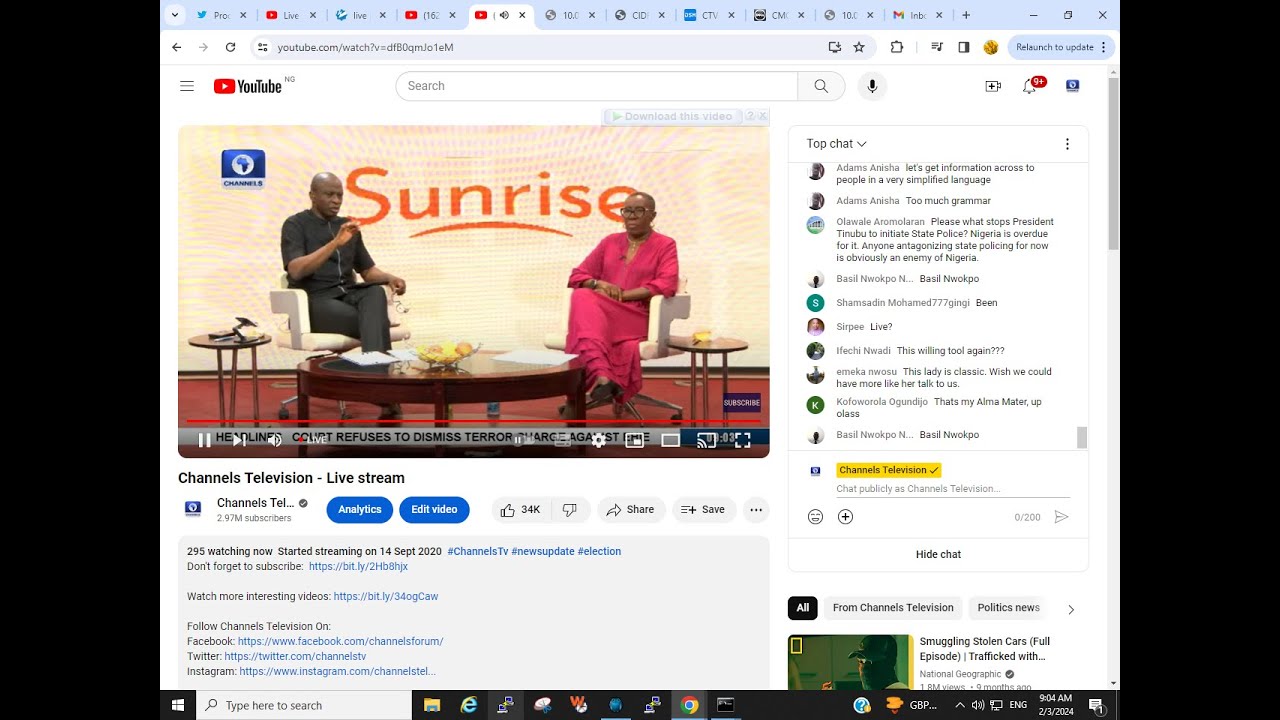Select From Channels Television chip
Viewport: 1280px width, 720px height.
[893, 608]
